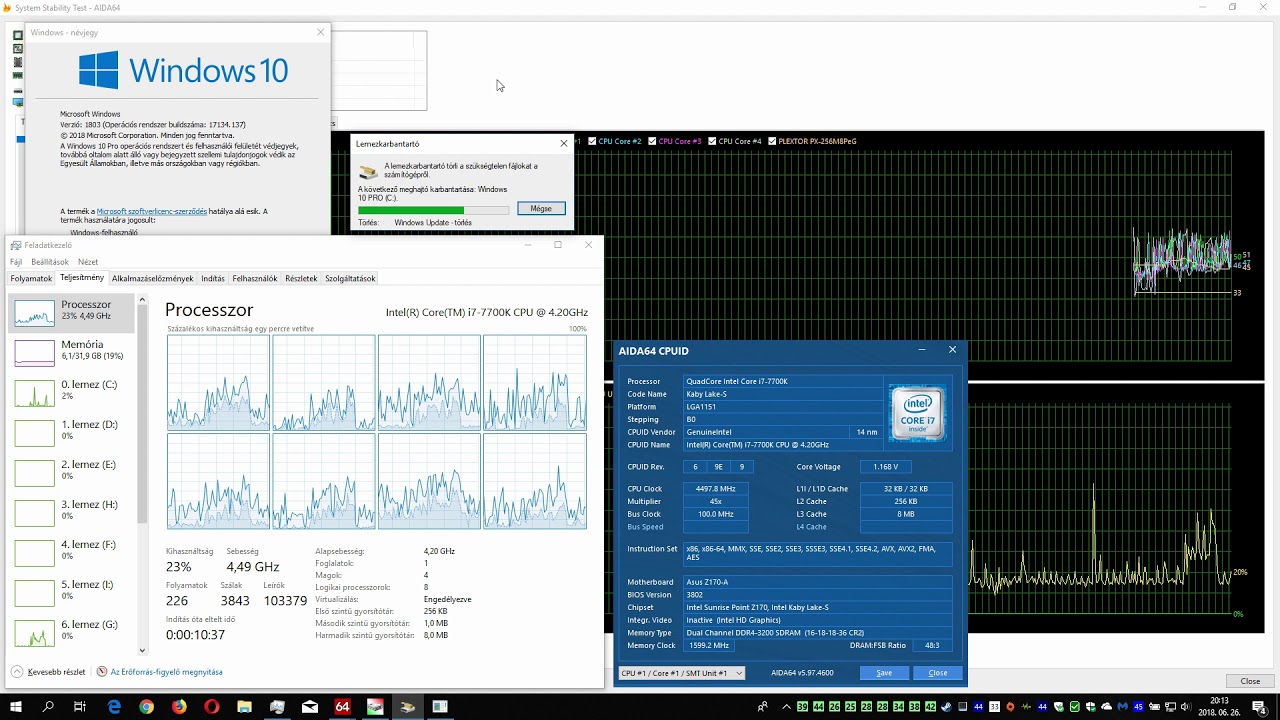Show hidden tray icons chevron

coord(786,707)
